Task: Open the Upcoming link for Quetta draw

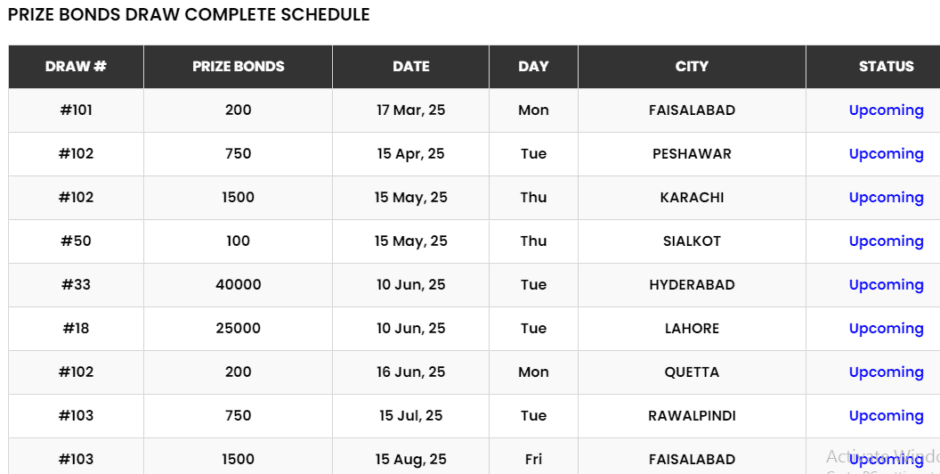Action: point(885,372)
